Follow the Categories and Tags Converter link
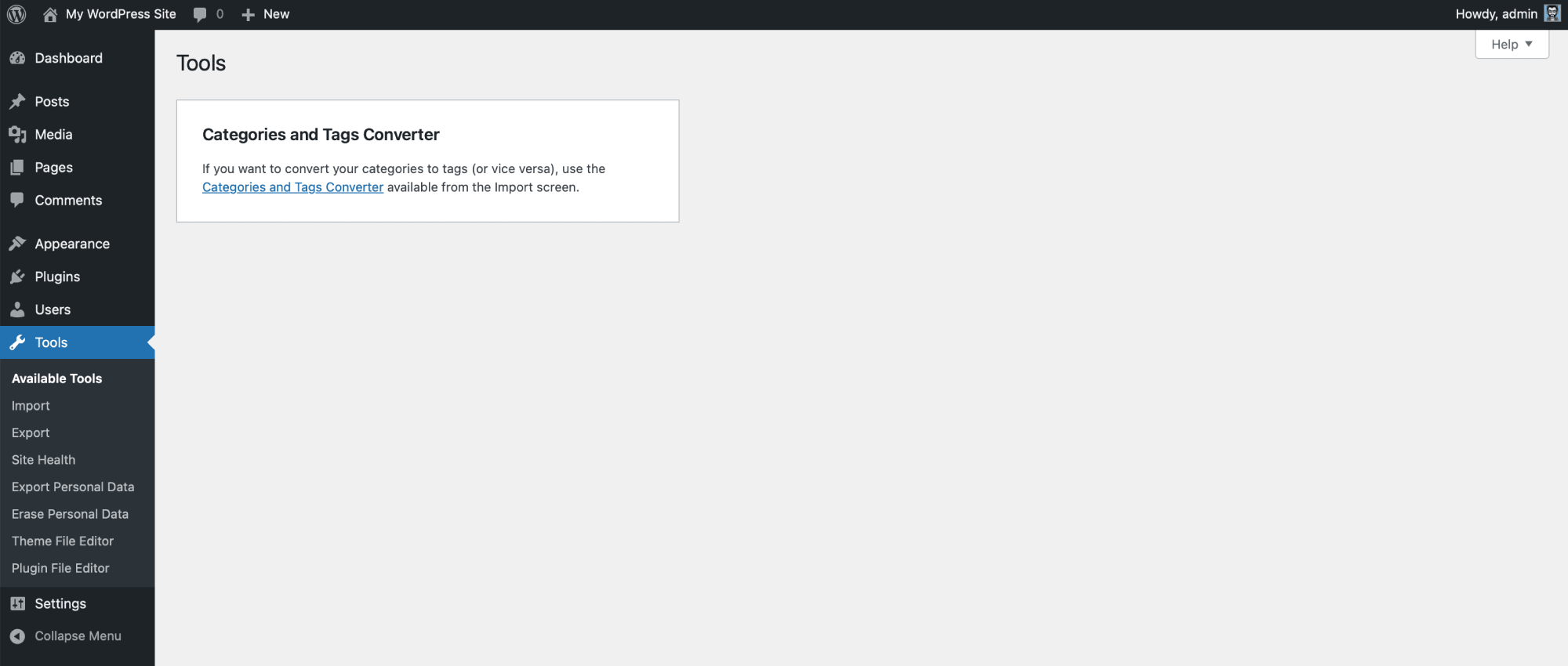This screenshot has width=1568, height=666. tap(292, 187)
